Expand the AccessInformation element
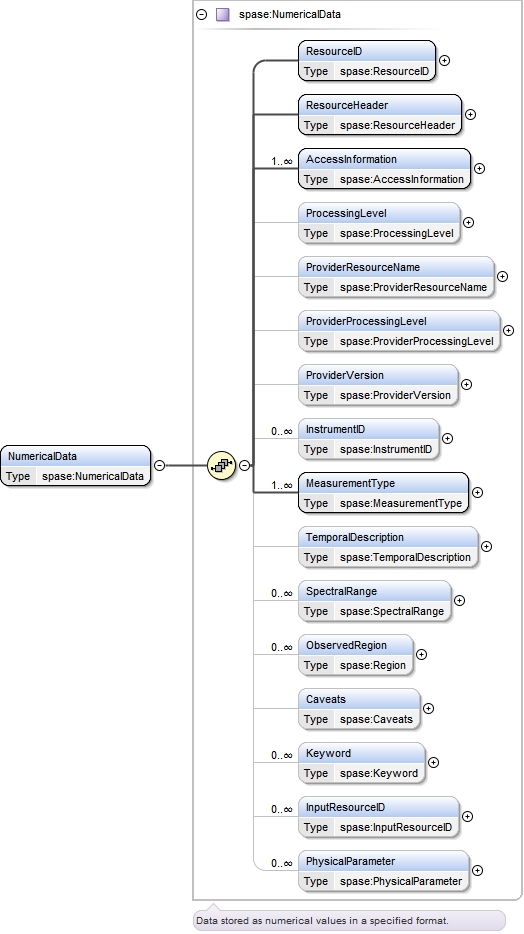This screenshot has width=524, height=934. 479,169
